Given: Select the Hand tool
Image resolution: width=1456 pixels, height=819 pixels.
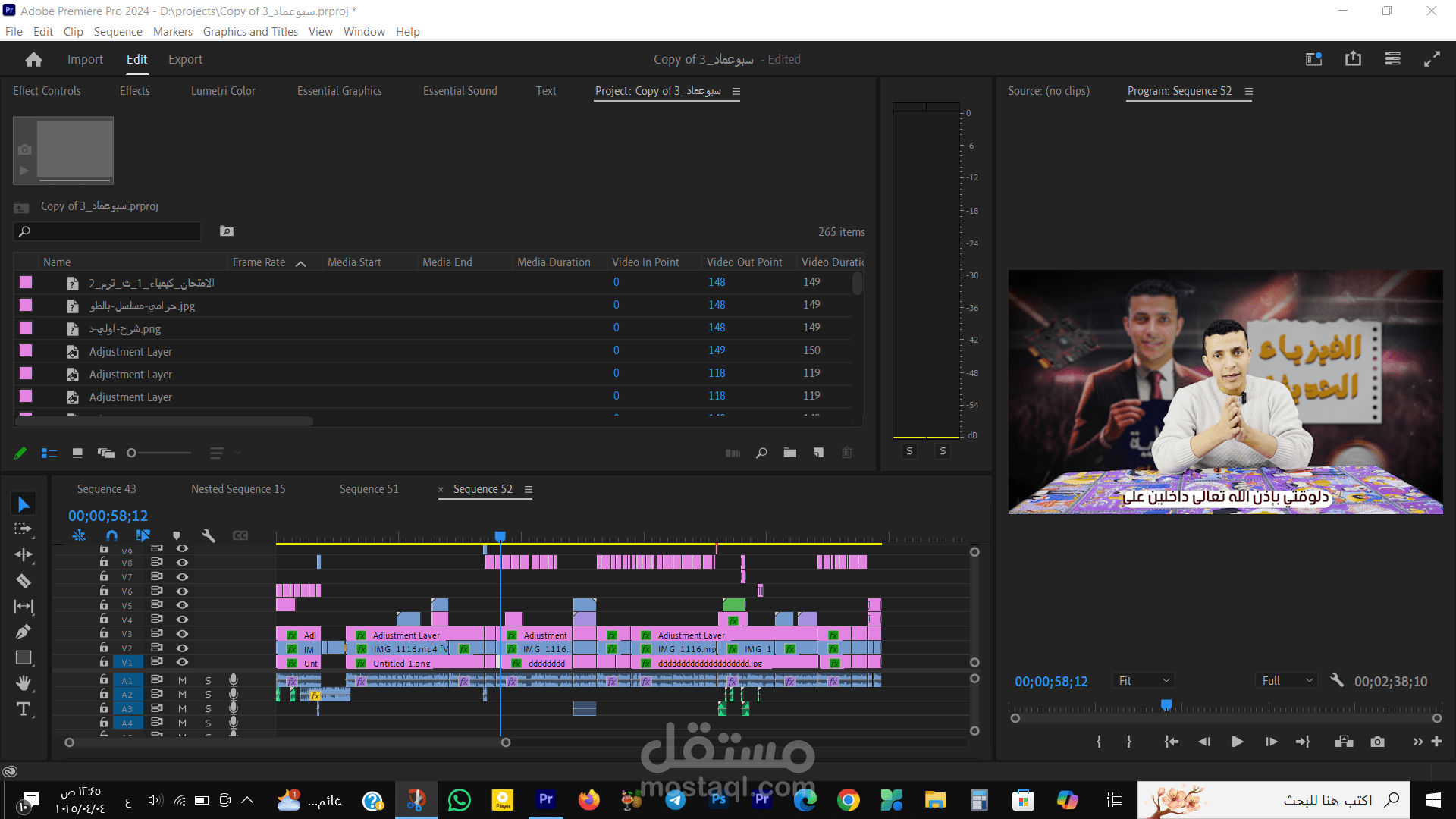Looking at the screenshot, I should pyautogui.click(x=24, y=683).
